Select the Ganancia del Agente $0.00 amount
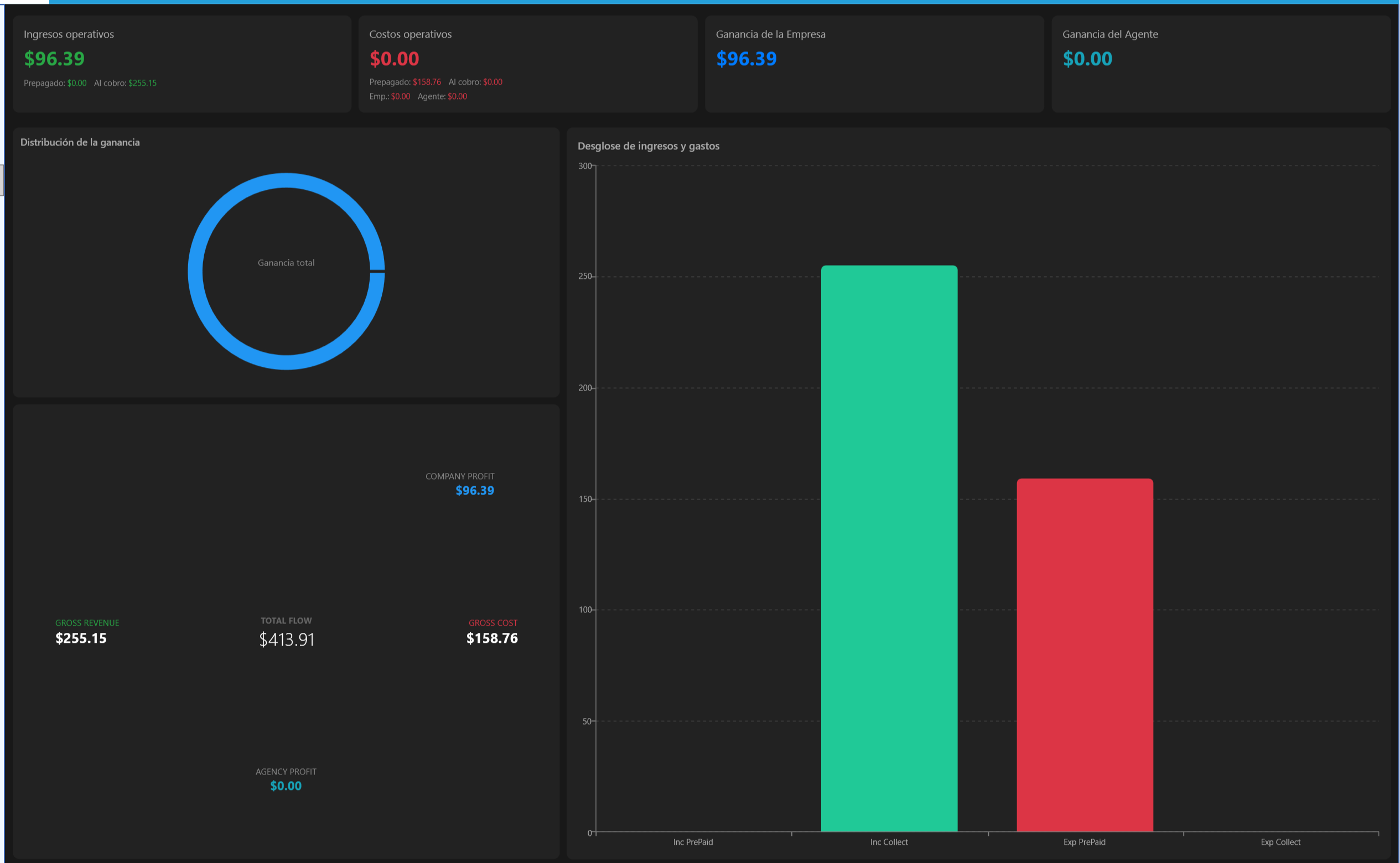 click(x=1087, y=59)
